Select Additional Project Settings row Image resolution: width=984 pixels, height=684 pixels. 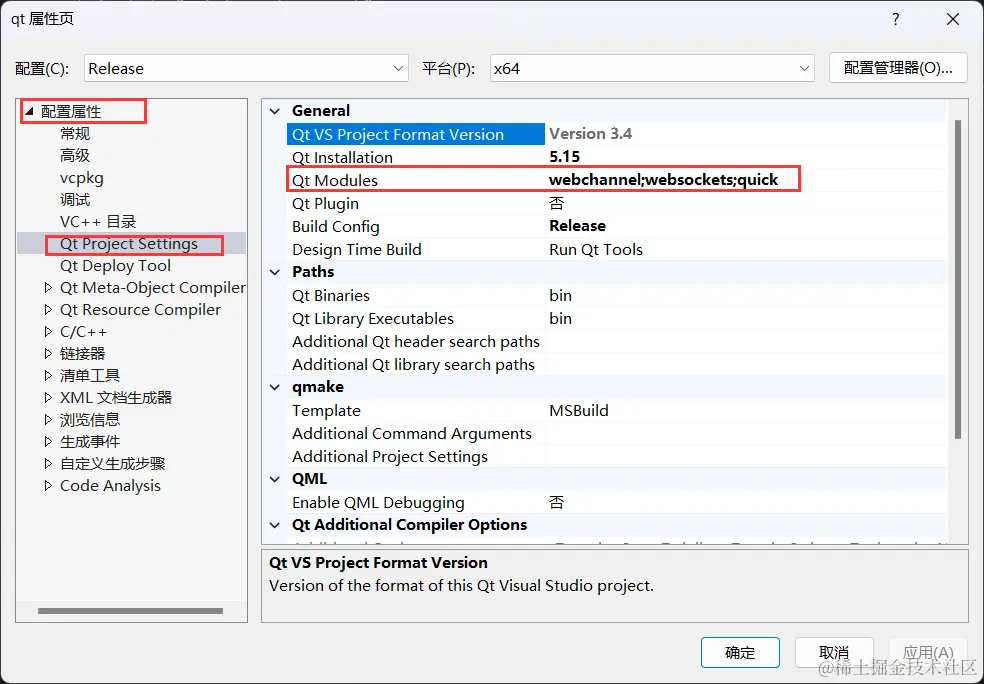(616, 457)
